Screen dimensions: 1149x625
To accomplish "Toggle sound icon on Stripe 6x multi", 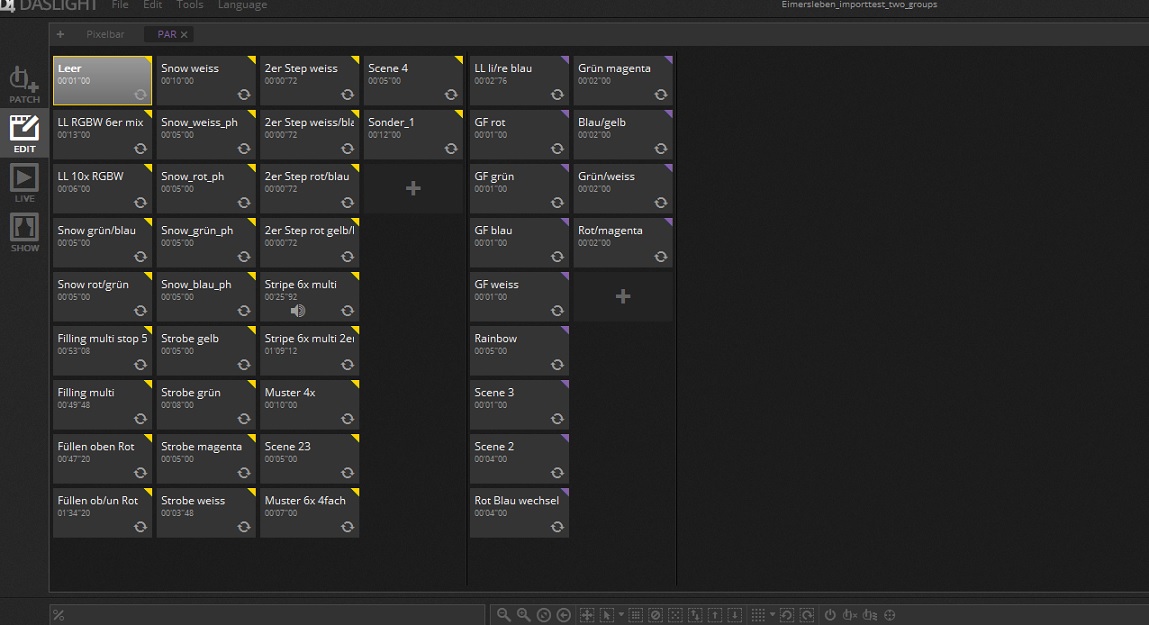I will click(x=298, y=311).
